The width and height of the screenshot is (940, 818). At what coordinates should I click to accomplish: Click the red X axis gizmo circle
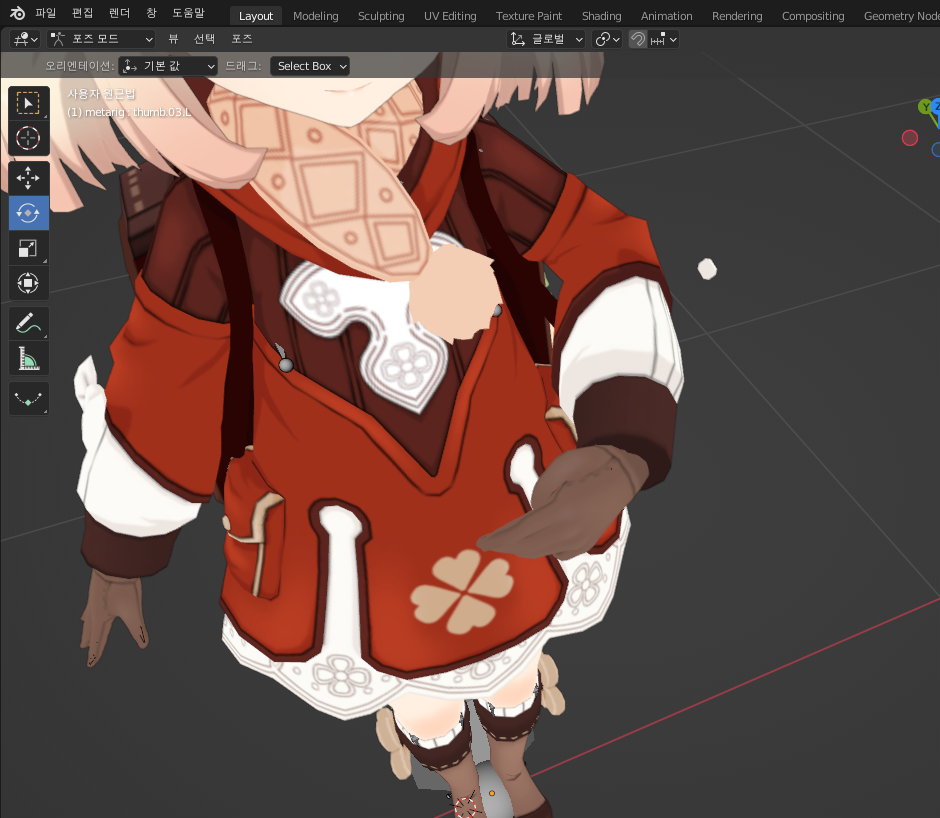[x=909, y=138]
